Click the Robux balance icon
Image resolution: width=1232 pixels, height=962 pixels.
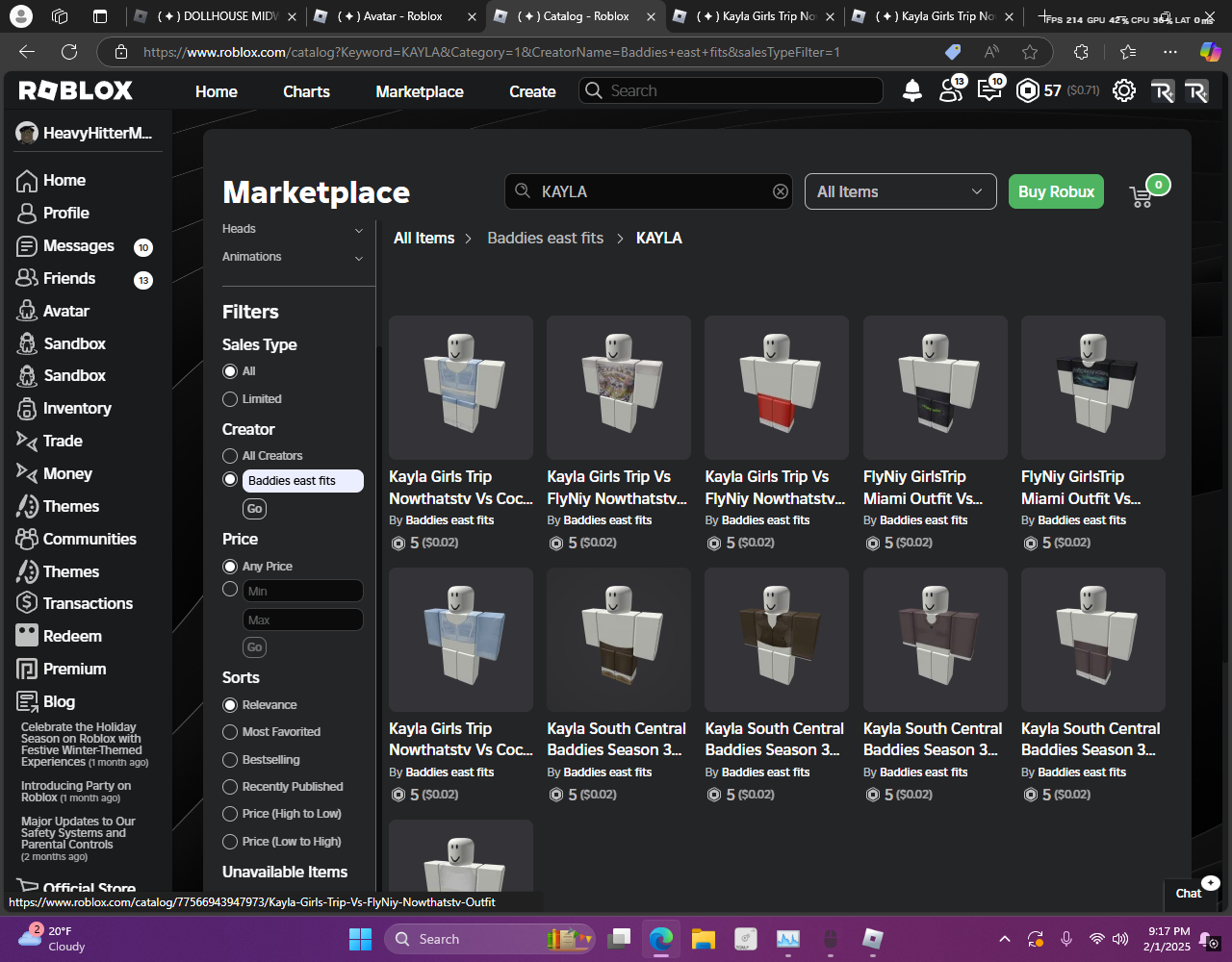[x=1028, y=90]
